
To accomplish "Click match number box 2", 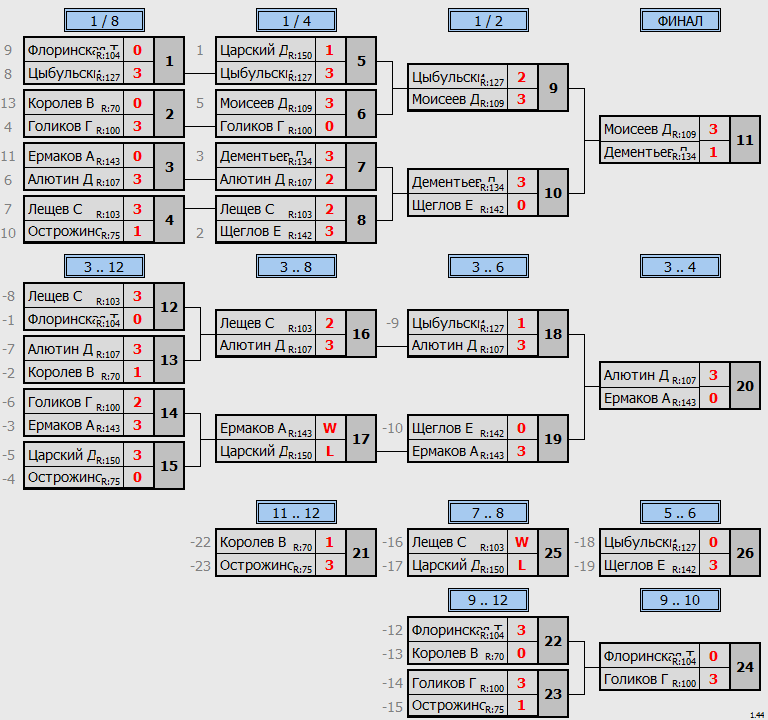I will pos(169,114).
